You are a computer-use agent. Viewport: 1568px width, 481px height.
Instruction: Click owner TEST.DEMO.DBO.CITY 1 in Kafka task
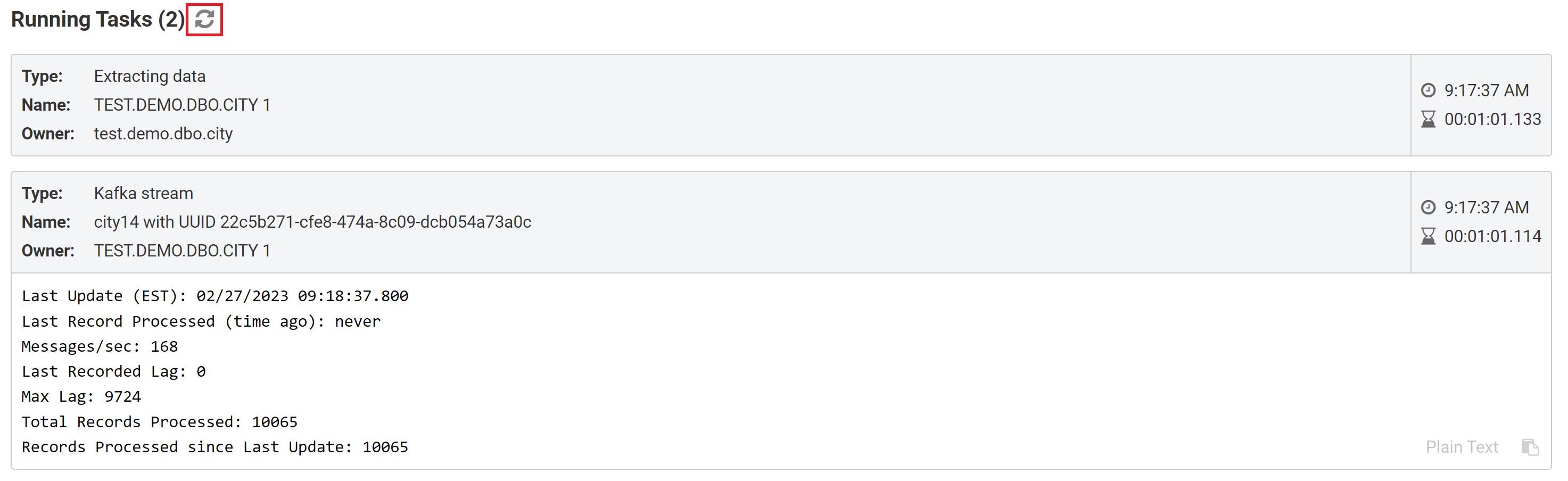(182, 250)
